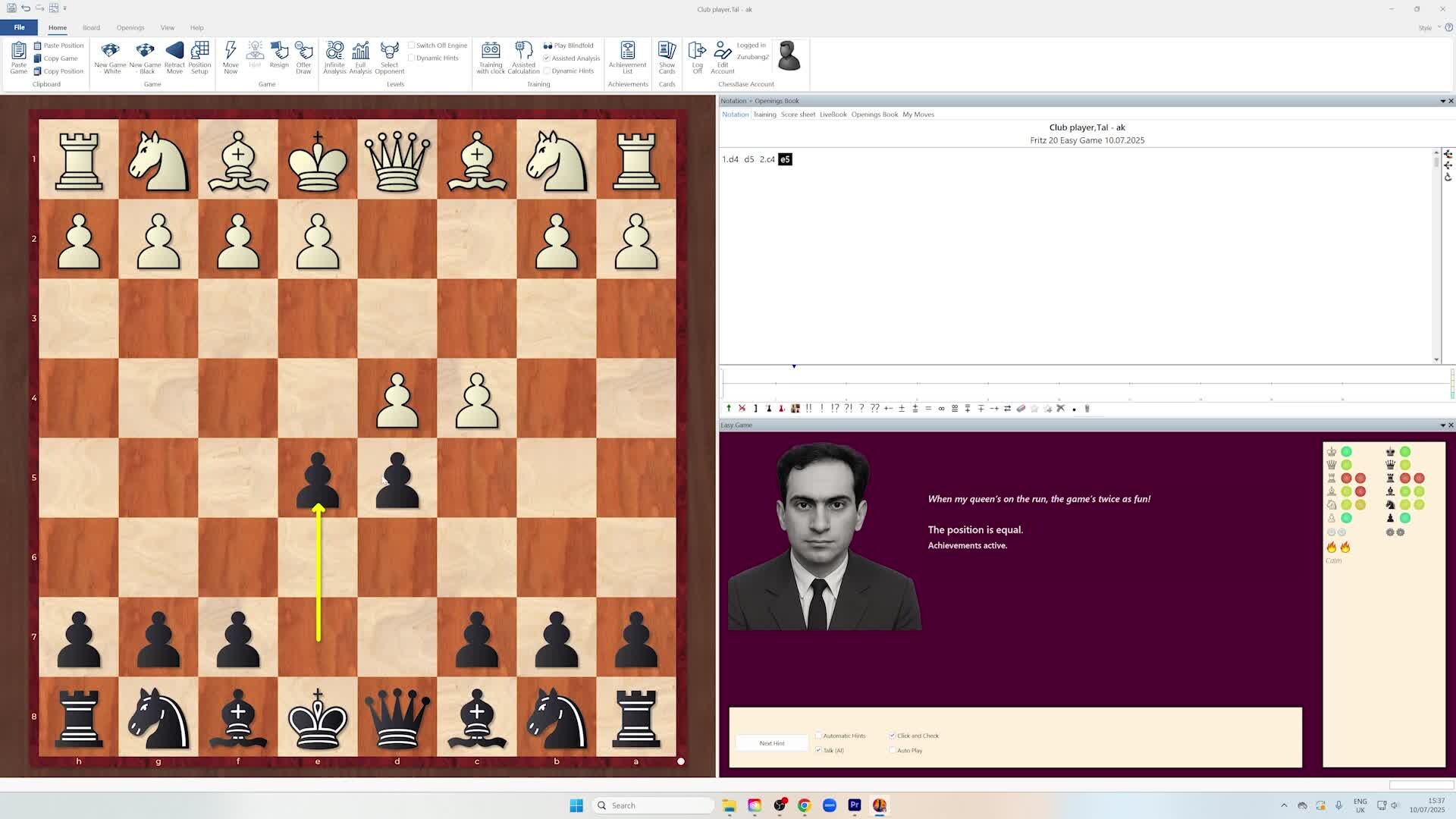Click the Windows Start button
This screenshot has width=1456, height=819.
[576, 805]
